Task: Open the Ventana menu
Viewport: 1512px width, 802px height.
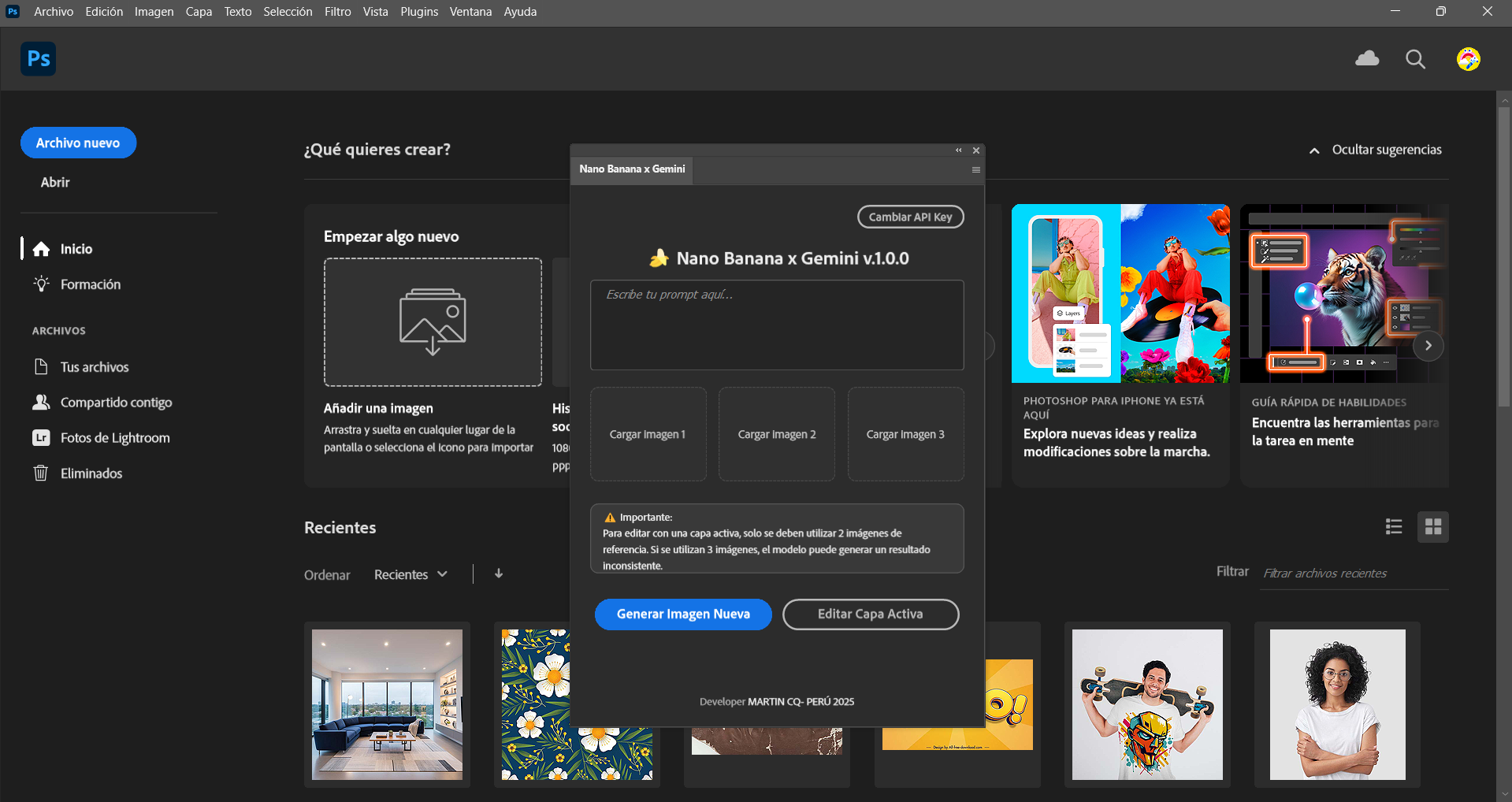Action: pos(470,12)
